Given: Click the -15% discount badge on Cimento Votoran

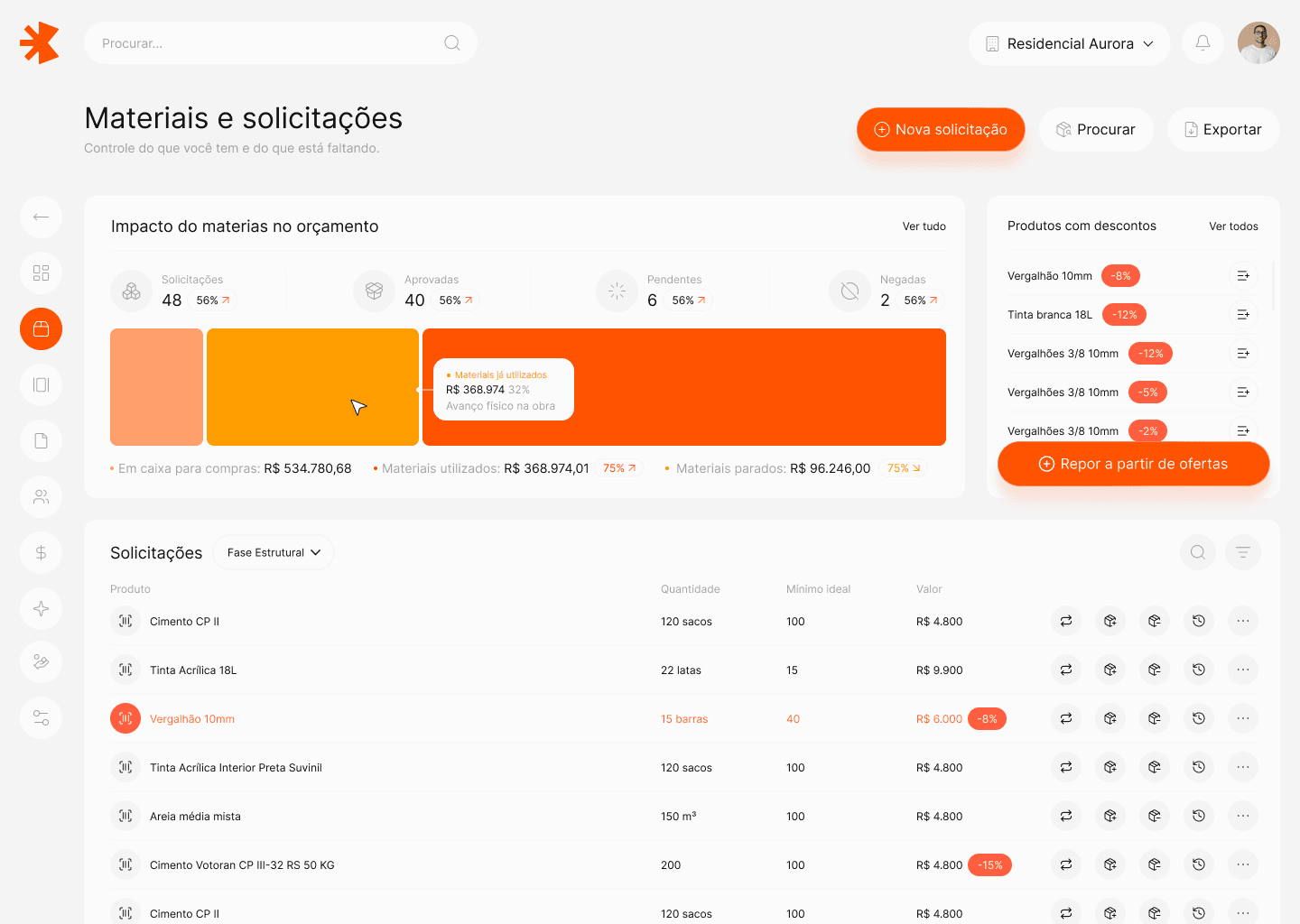Looking at the screenshot, I should coord(989,864).
